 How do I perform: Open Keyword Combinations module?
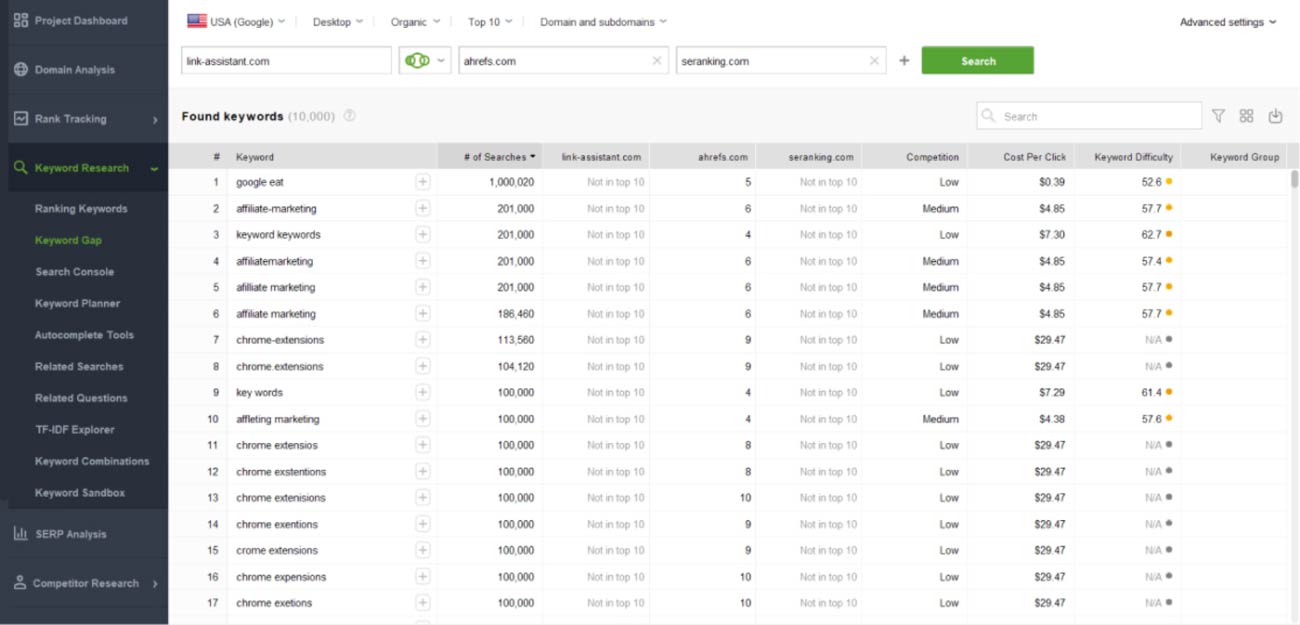(x=92, y=461)
